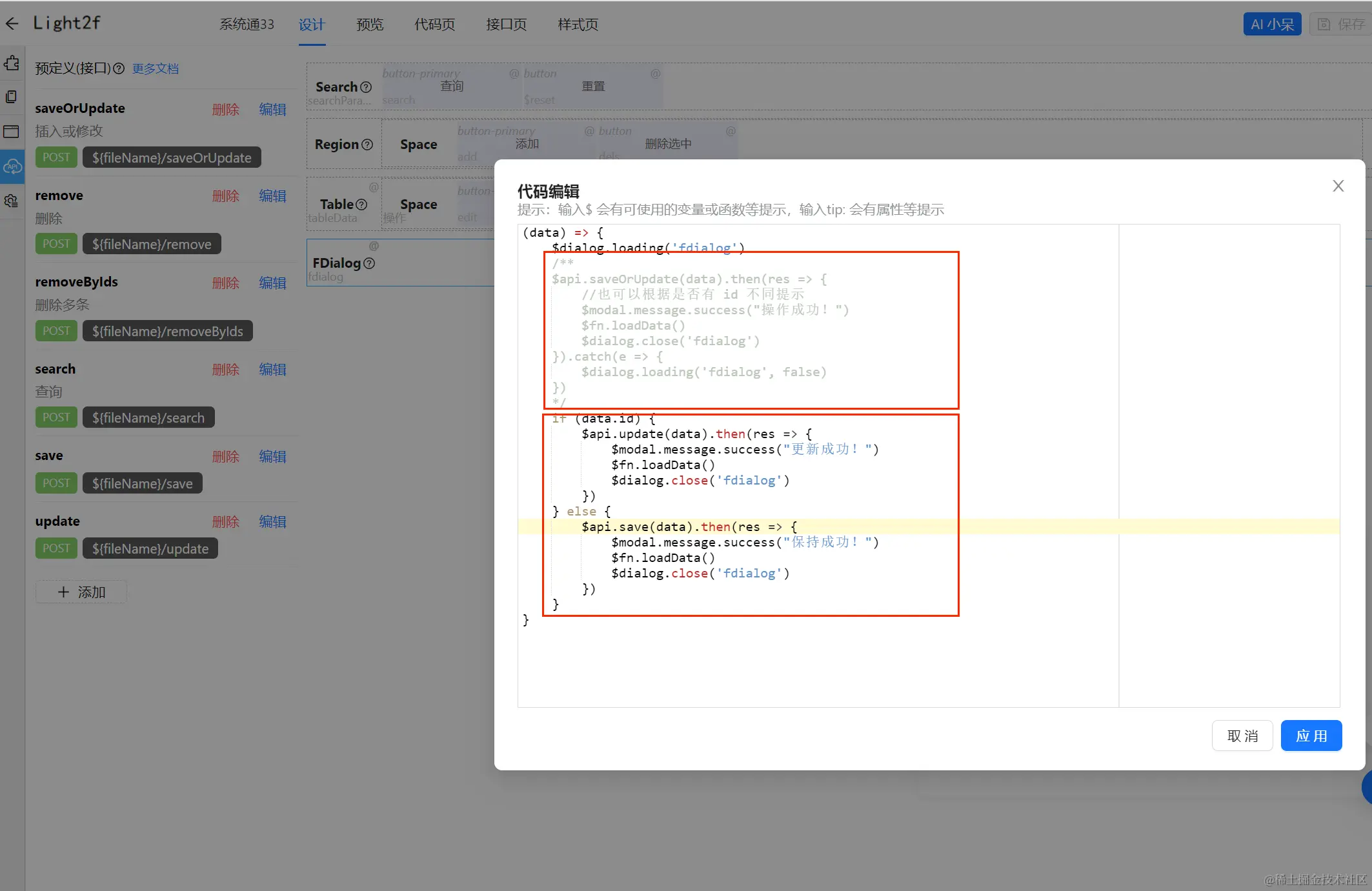Click the help icon next to Search
Screen dimensions: 1372x891
(x=366, y=87)
